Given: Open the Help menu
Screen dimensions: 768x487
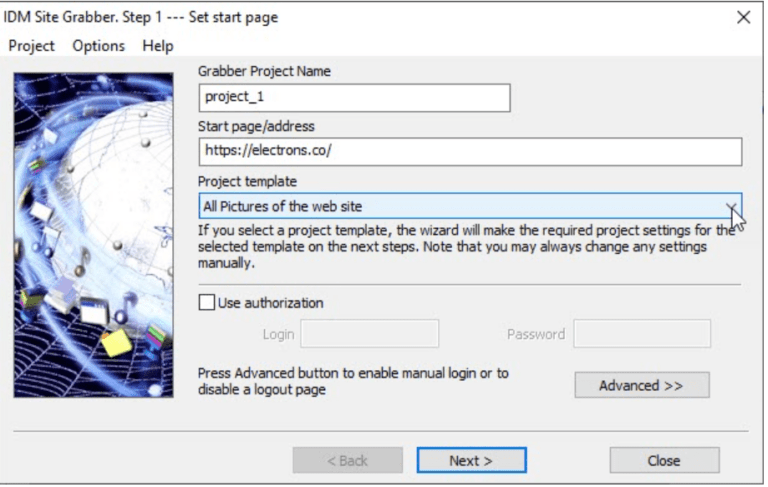Looking at the screenshot, I should [157, 46].
